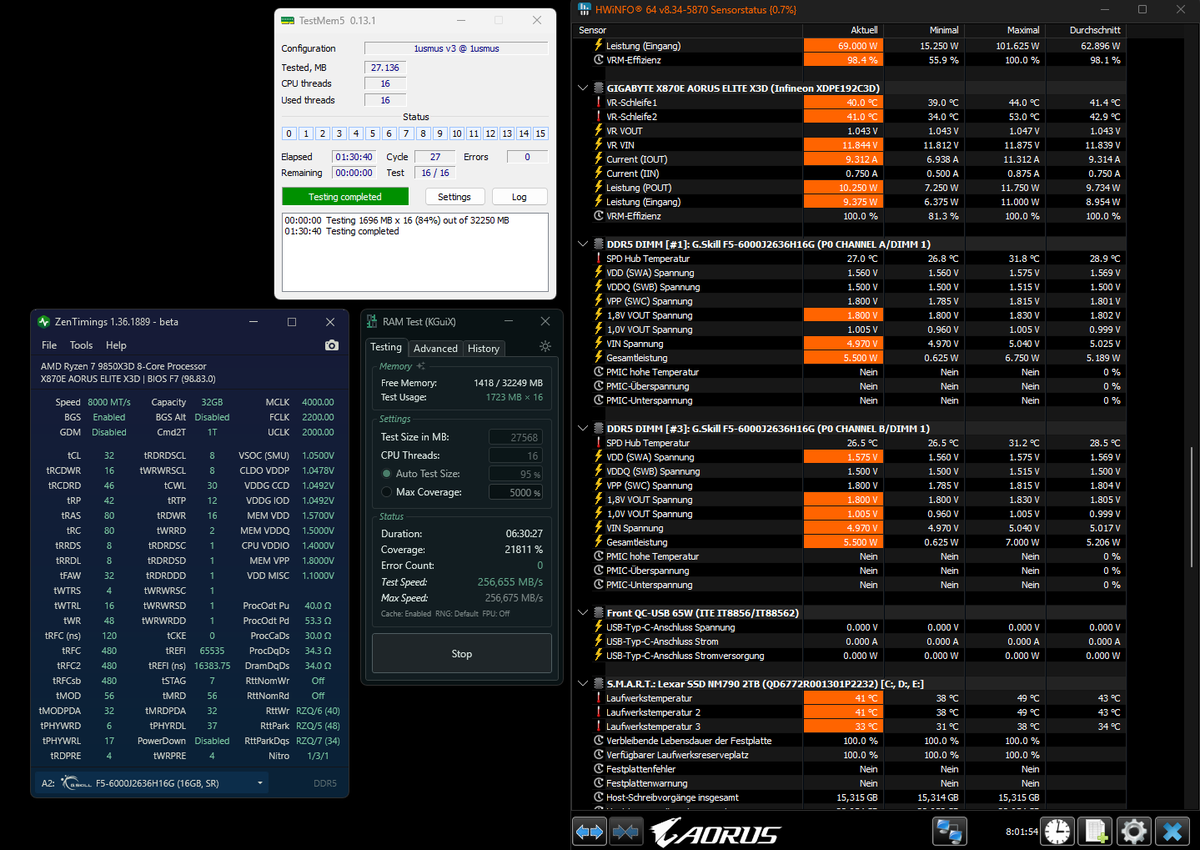Select the Auto Test Size radio button
This screenshot has width=1200, height=850.
coord(387,474)
